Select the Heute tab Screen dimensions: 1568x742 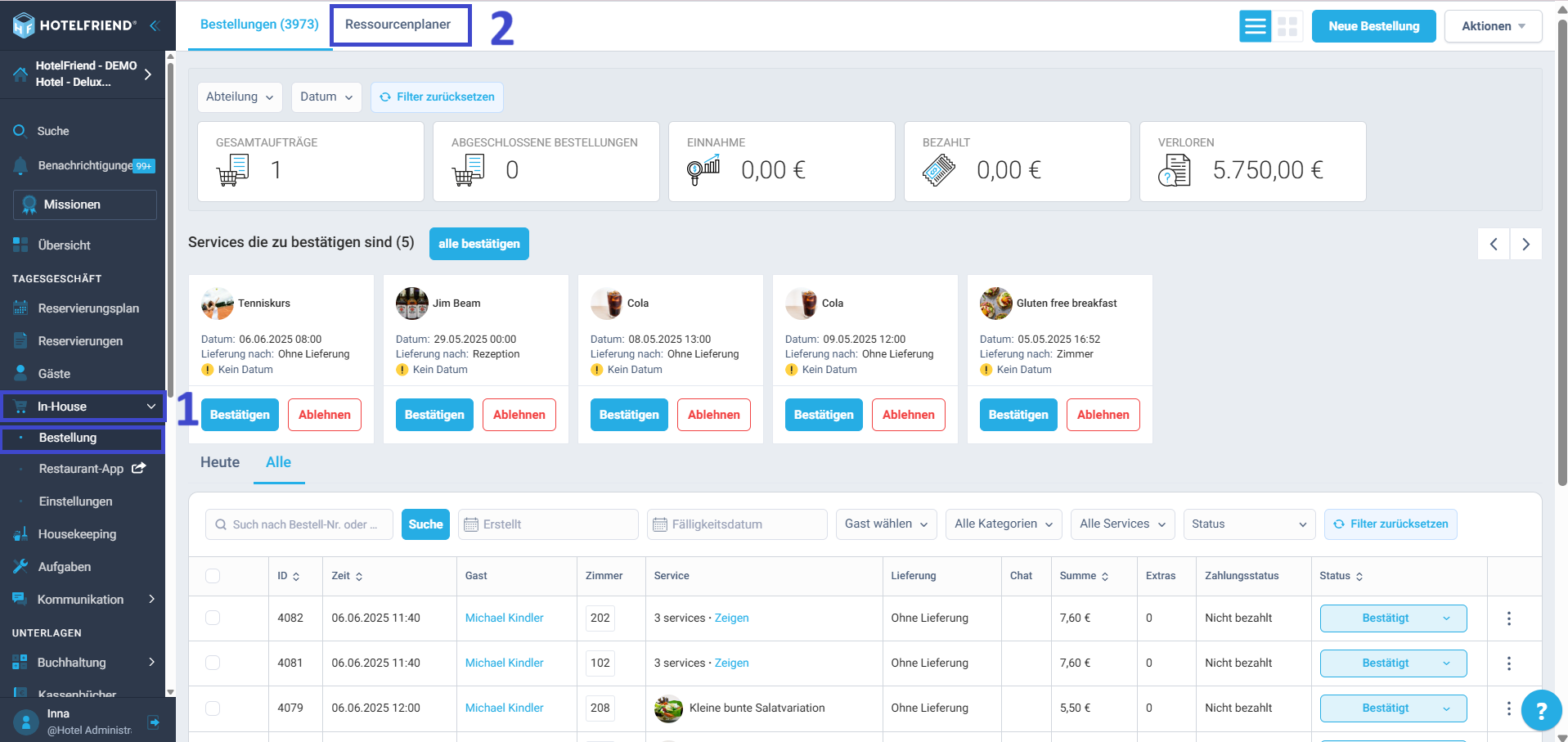220,462
